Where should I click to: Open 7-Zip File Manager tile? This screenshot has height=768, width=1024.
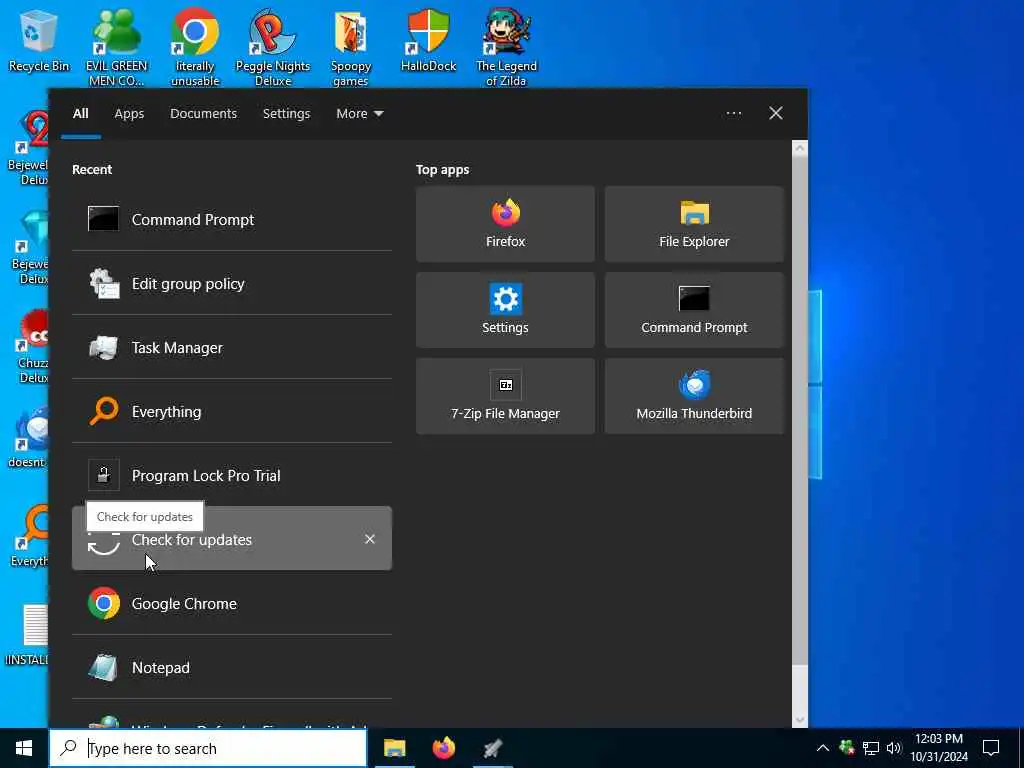tap(505, 396)
